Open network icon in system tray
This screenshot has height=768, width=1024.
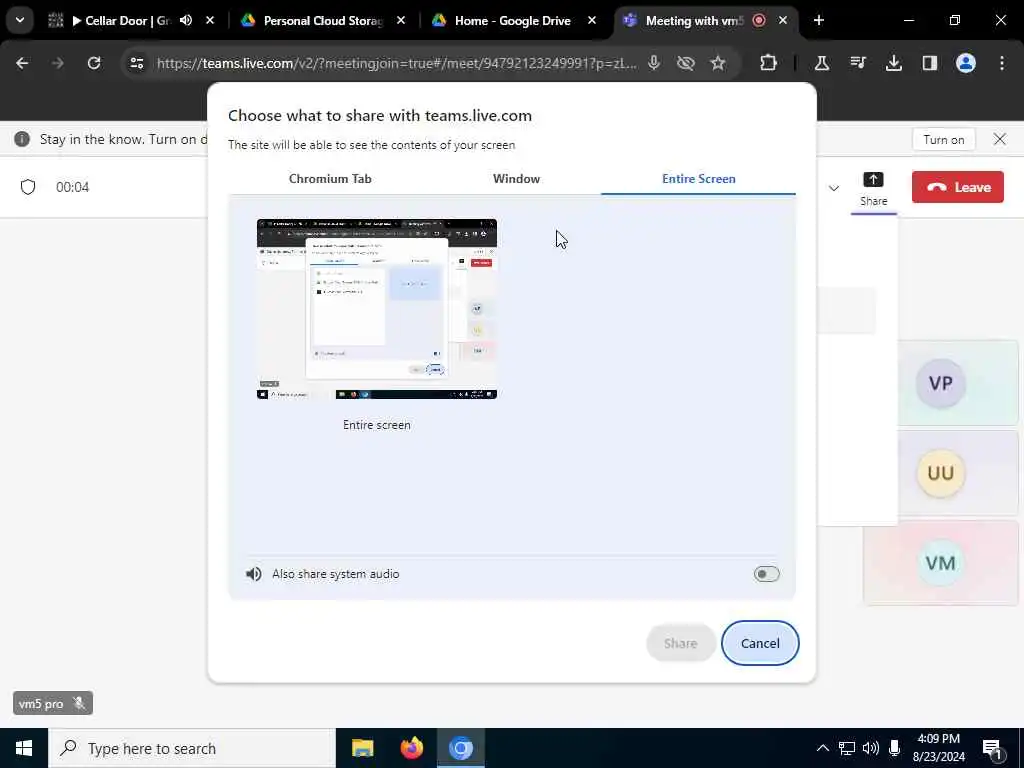846,748
